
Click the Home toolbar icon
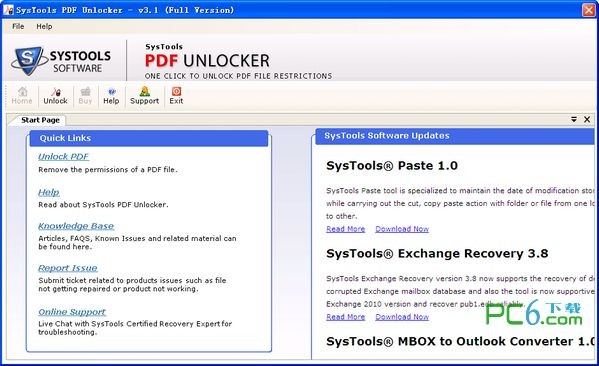22,96
